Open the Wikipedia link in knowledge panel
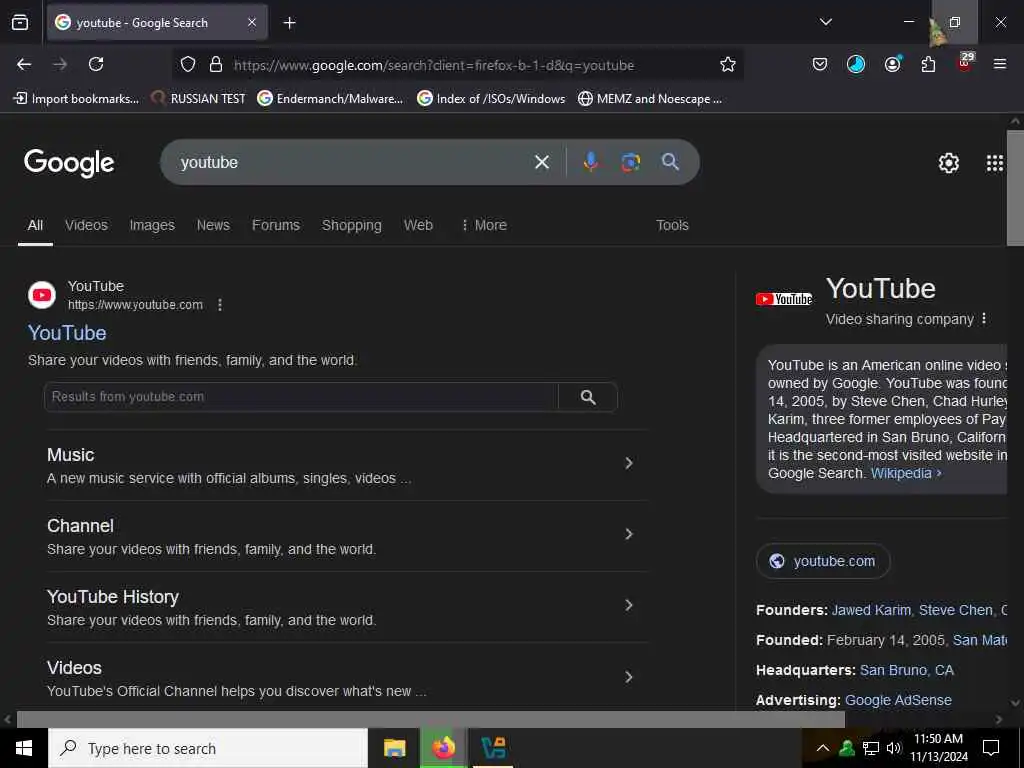 [x=906, y=473]
